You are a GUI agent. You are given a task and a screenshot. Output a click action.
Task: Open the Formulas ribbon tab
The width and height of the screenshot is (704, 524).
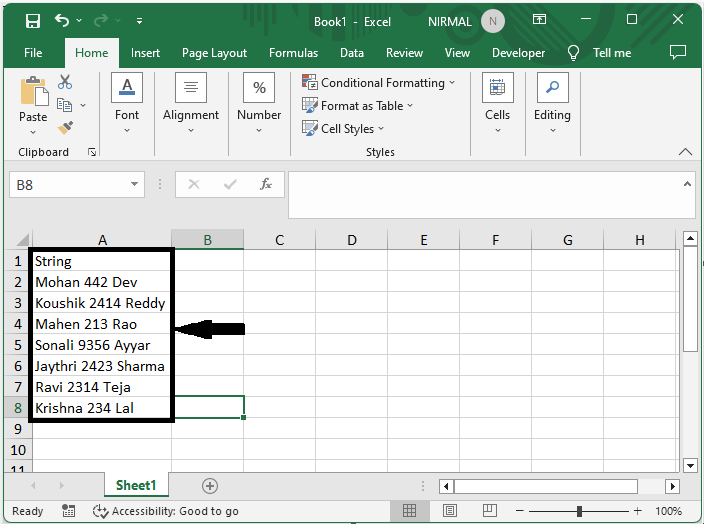293,53
